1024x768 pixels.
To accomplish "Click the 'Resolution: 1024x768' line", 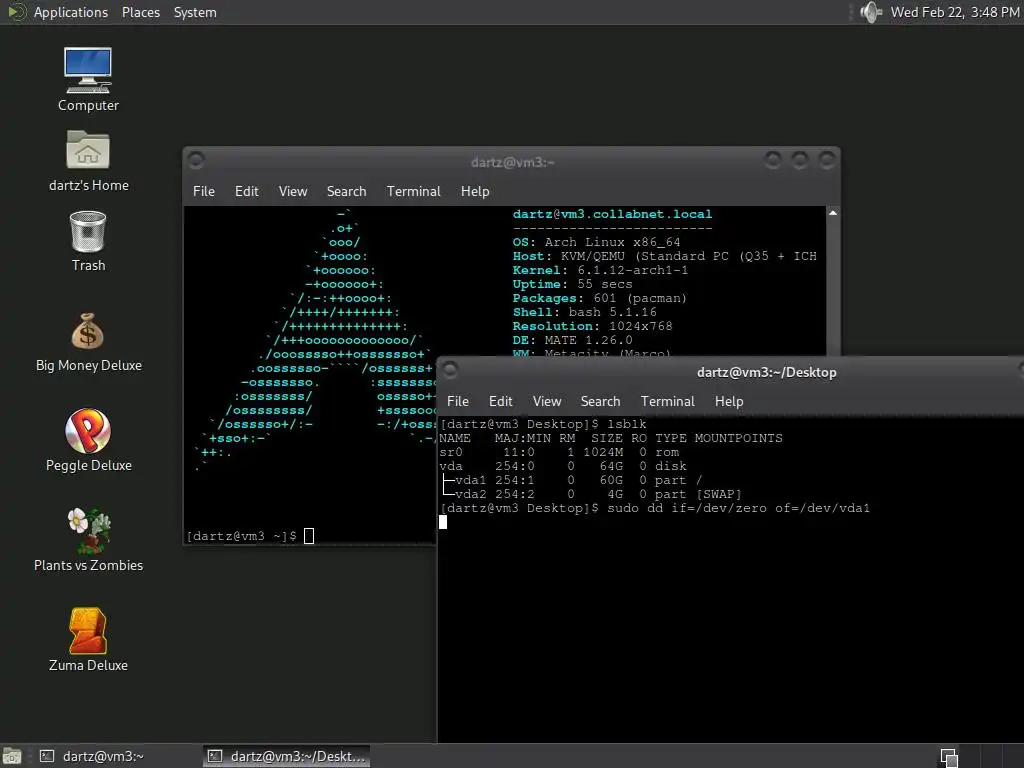I will [592, 327].
